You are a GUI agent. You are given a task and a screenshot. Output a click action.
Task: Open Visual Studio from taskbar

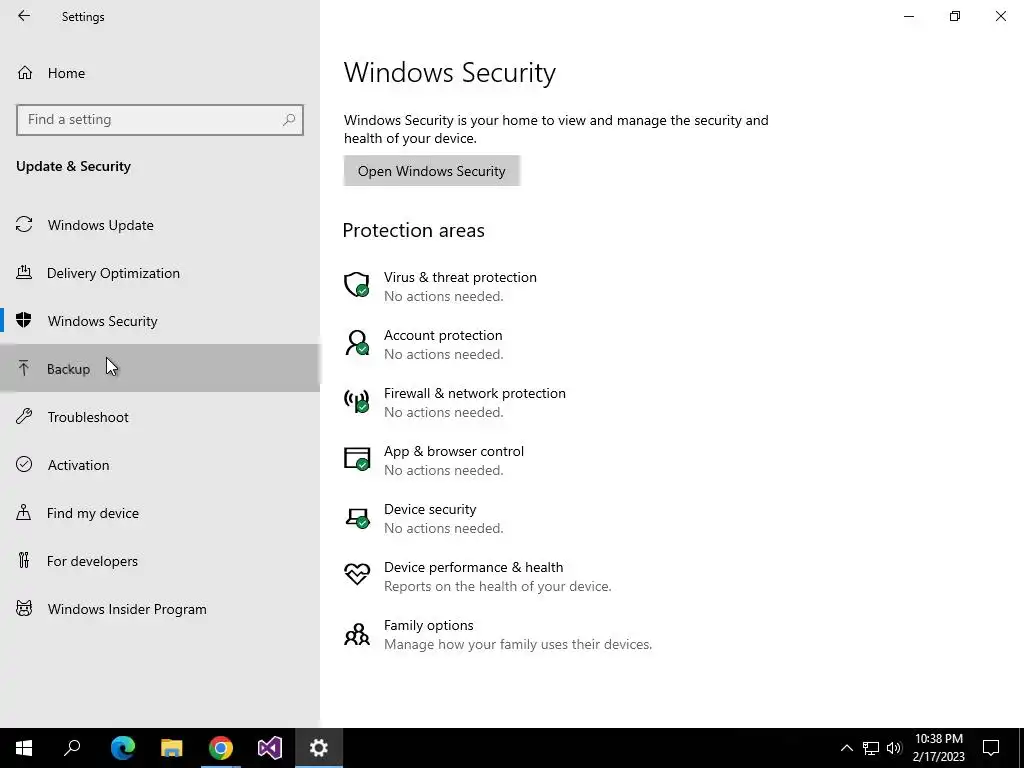270,748
